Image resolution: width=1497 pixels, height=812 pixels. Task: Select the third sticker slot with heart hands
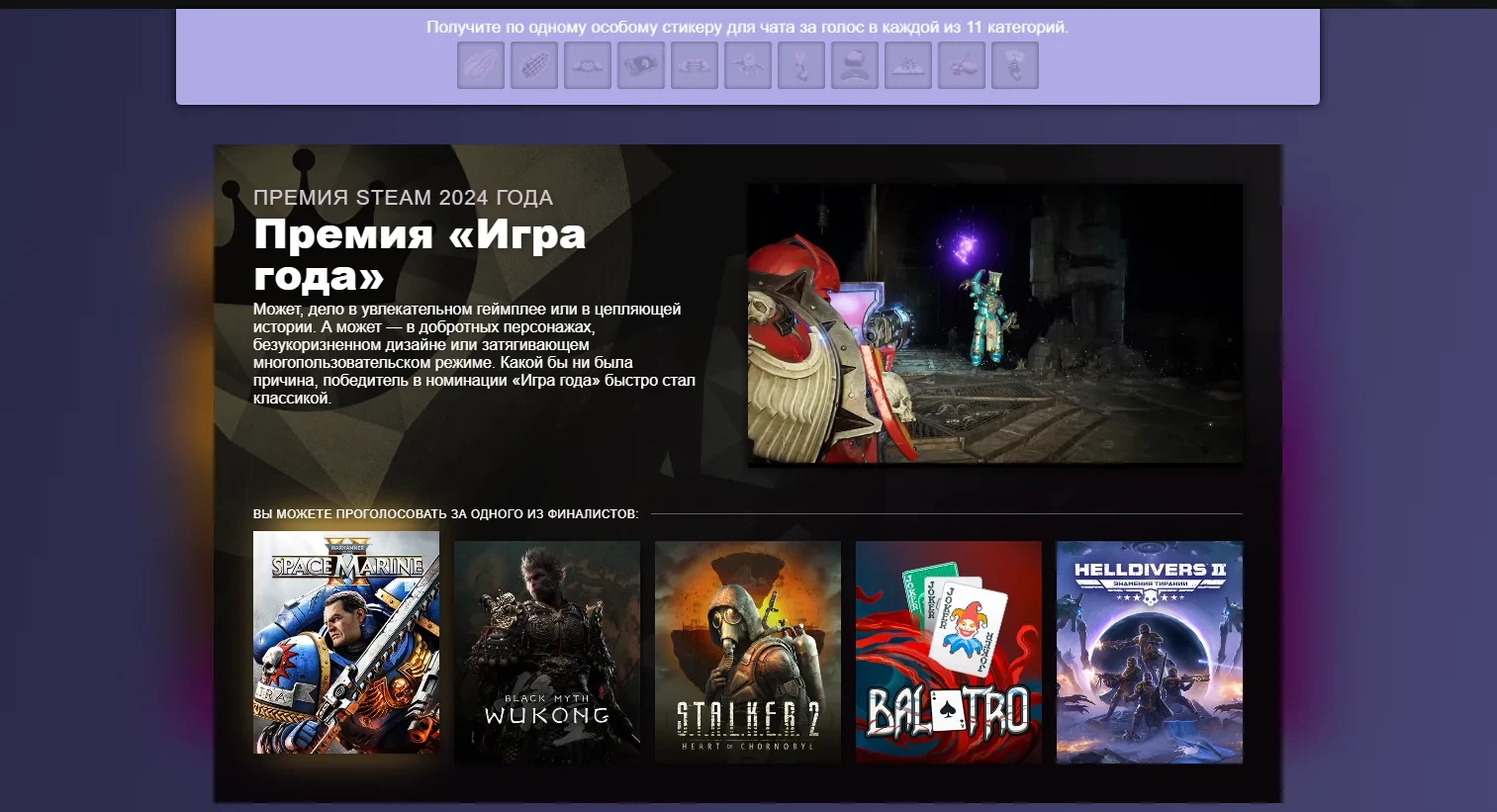pos(588,65)
